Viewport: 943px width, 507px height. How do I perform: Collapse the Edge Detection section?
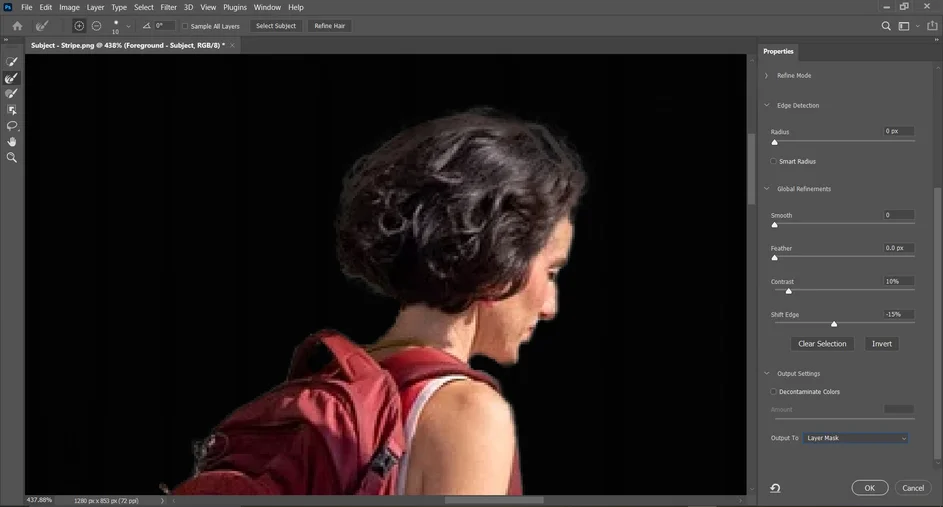click(767, 105)
